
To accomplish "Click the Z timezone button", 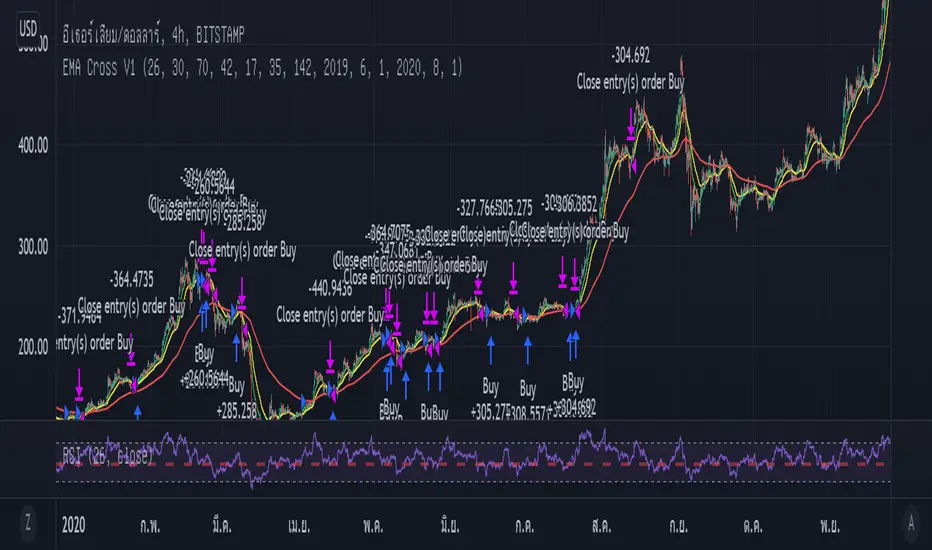I will 27,523.
